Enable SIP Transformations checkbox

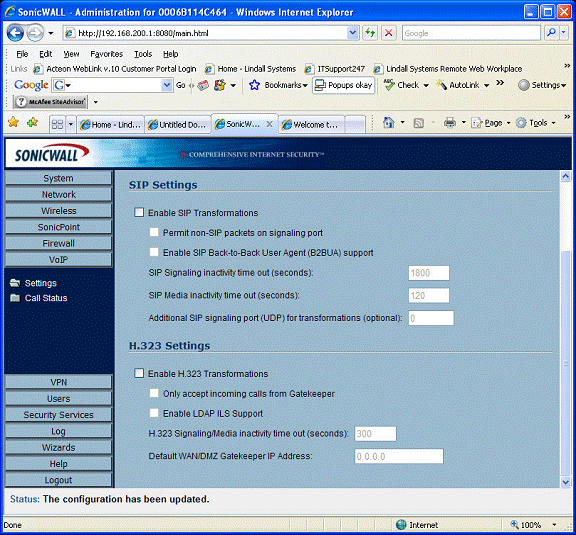(139, 212)
